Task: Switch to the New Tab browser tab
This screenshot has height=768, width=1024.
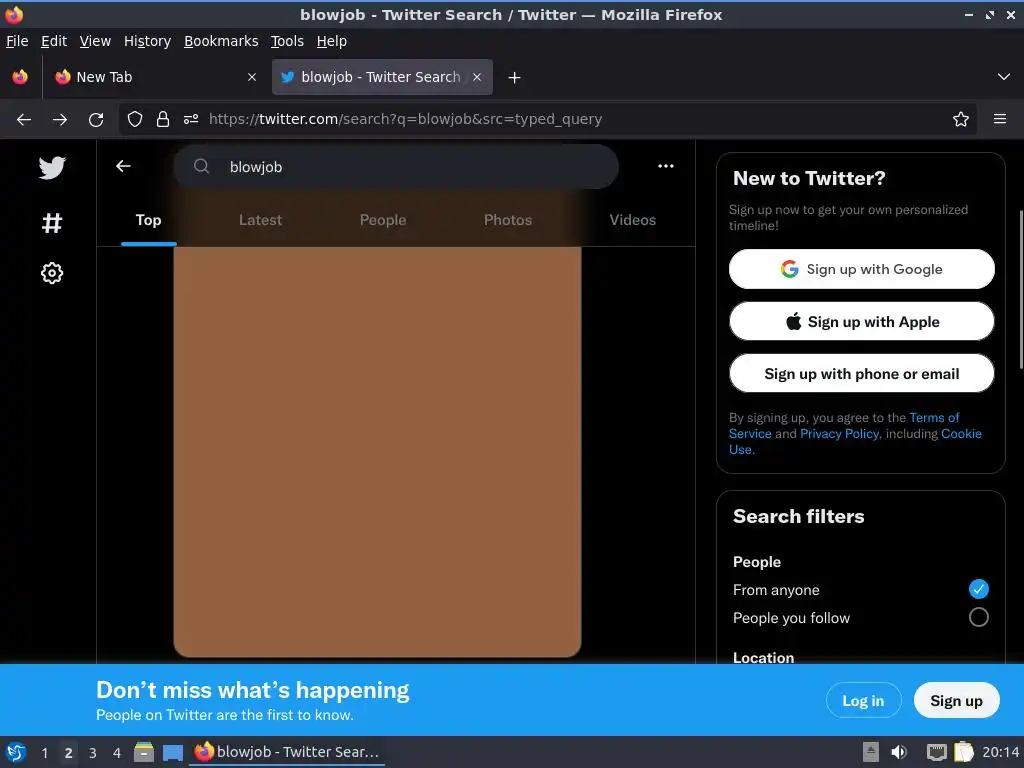Action: point(154,77)
